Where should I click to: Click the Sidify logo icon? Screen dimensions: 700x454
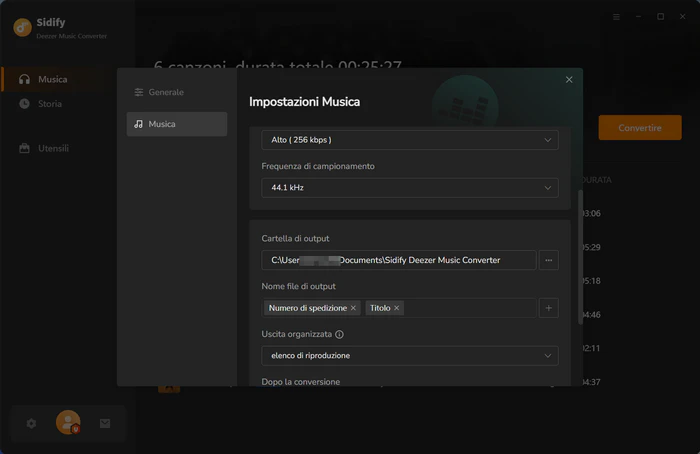22,27
